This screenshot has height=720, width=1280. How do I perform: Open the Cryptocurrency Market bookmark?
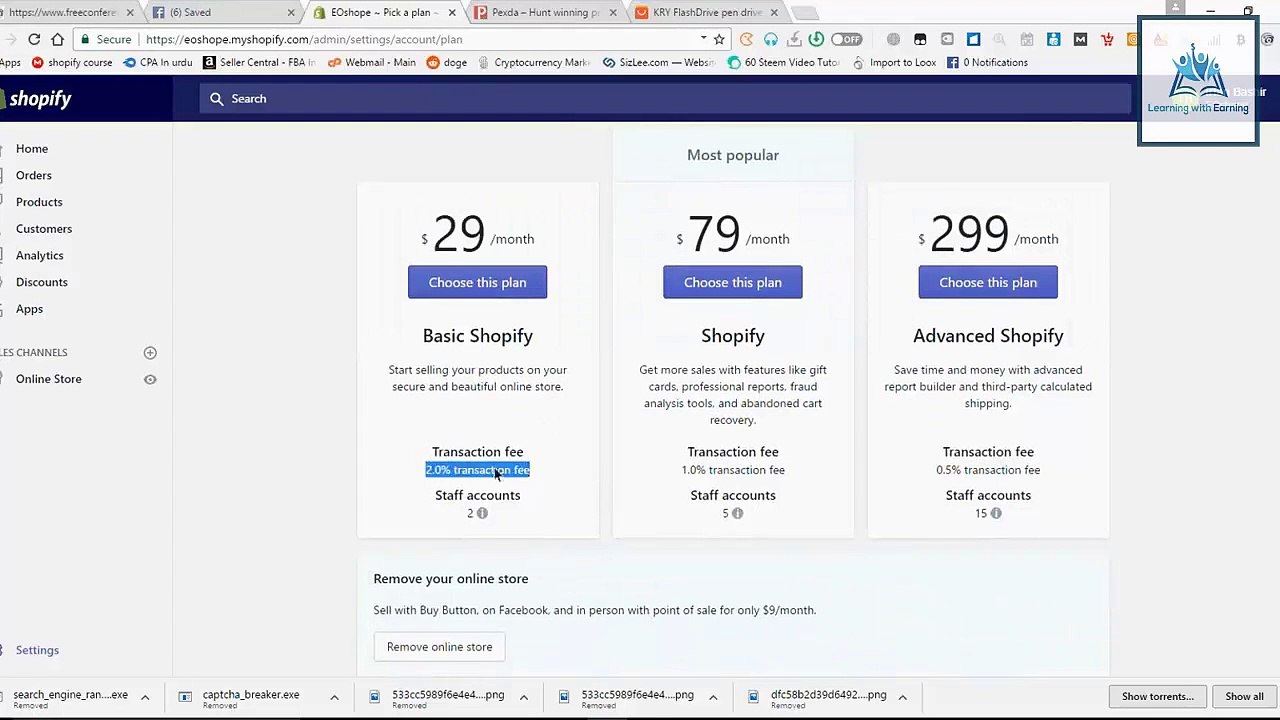(x=534, y=62)
